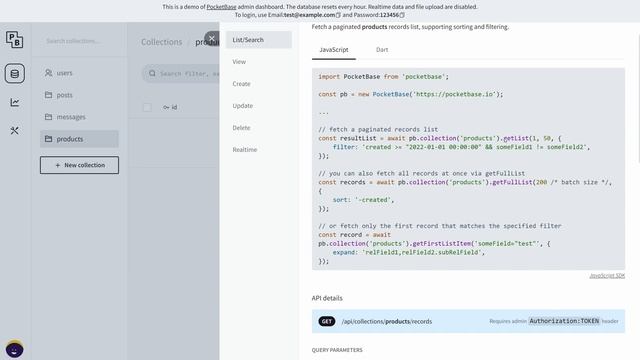Select the Realtime API tab
This screenshot has height=360, width=640.
tap(259, 150)
